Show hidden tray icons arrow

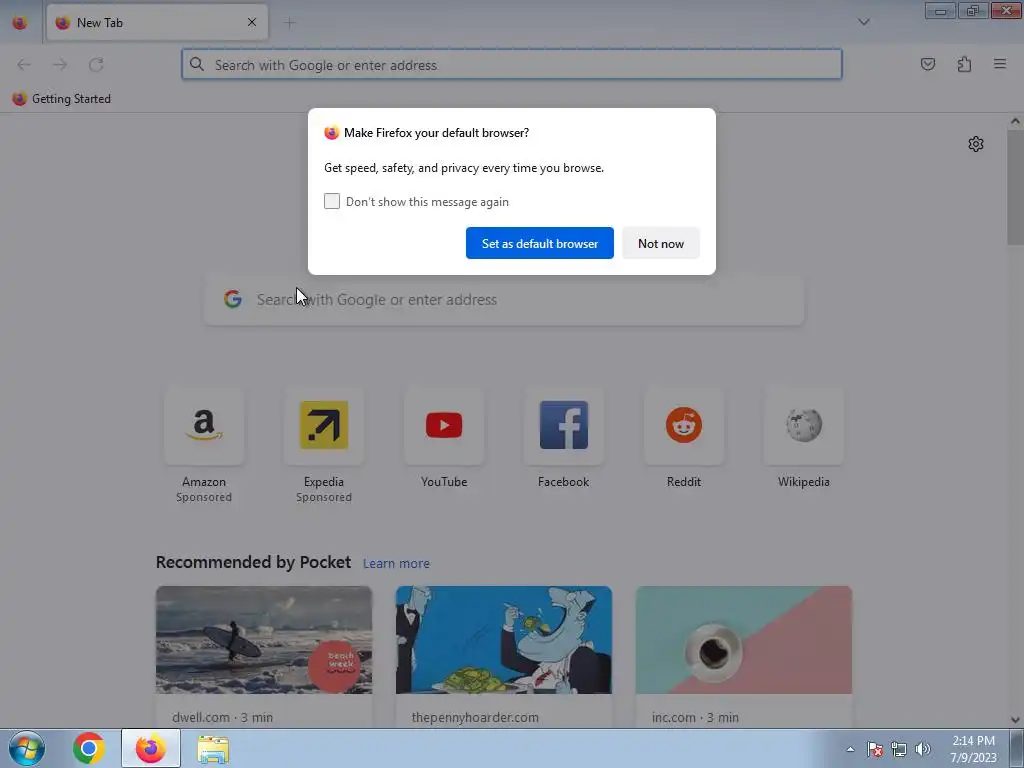click(850, 749)
